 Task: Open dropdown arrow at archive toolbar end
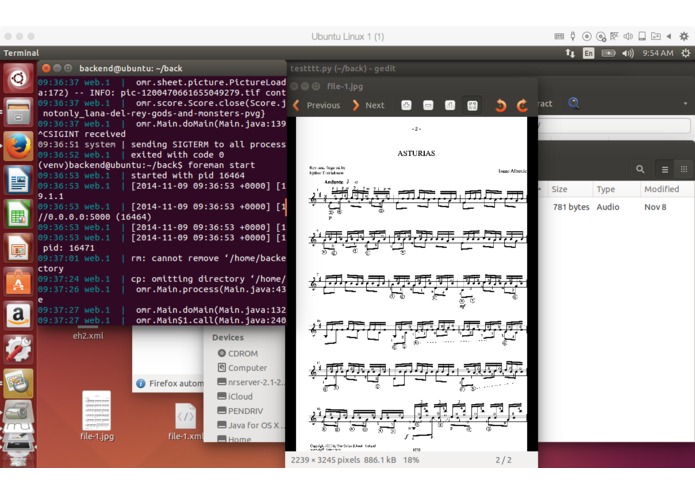[x=685, y=104]
